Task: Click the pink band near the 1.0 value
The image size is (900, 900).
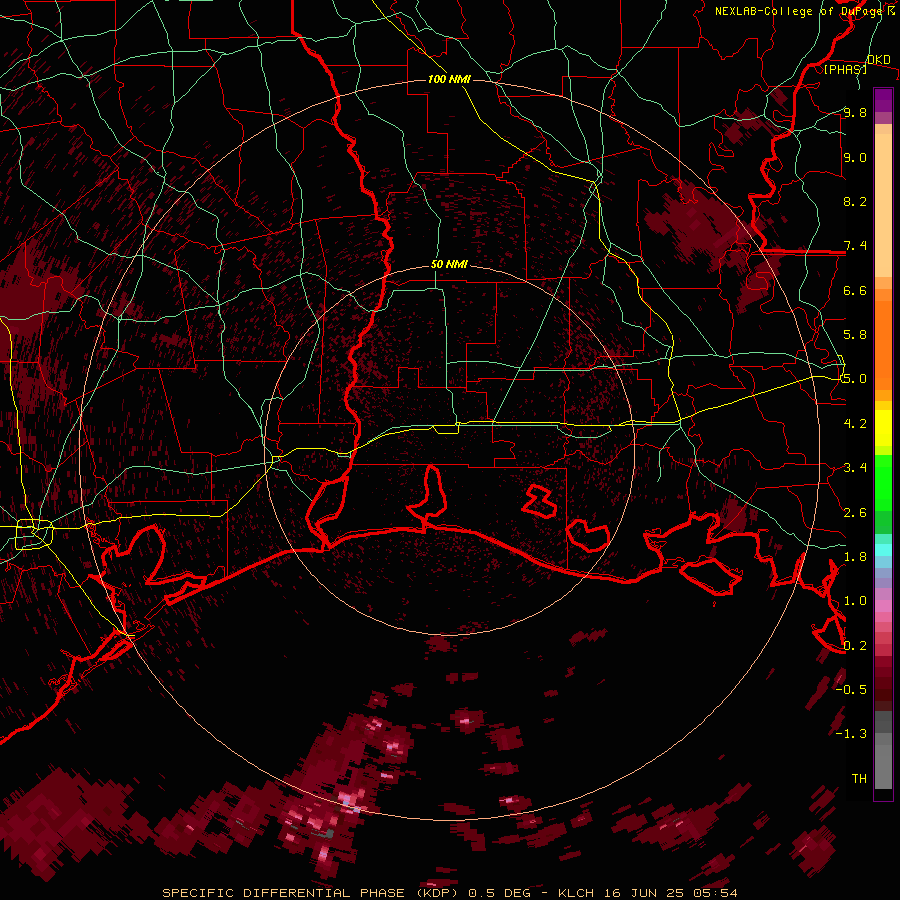Action: coord(883,606)
